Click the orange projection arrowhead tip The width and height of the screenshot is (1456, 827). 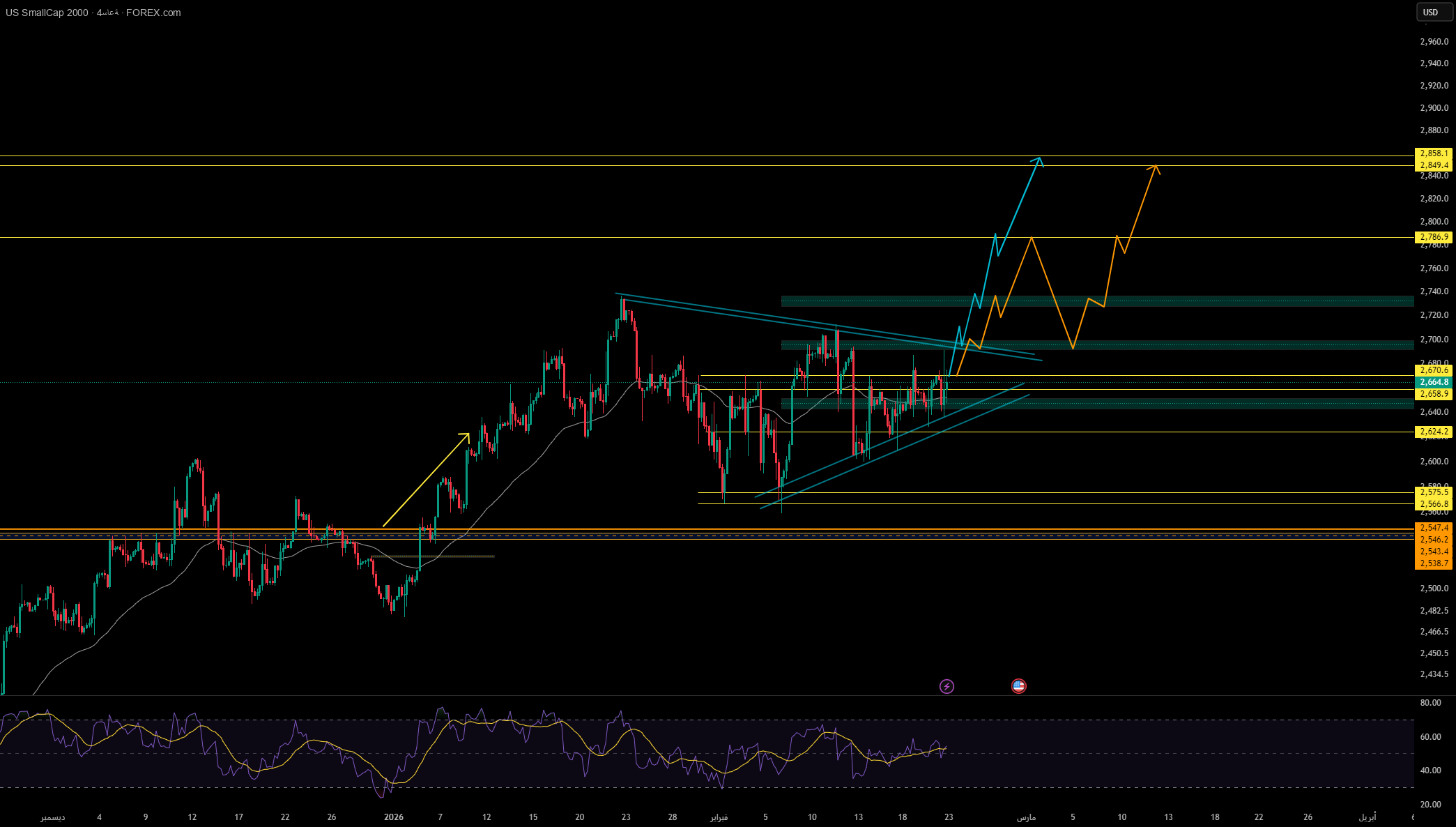(x=1155, y=167)
